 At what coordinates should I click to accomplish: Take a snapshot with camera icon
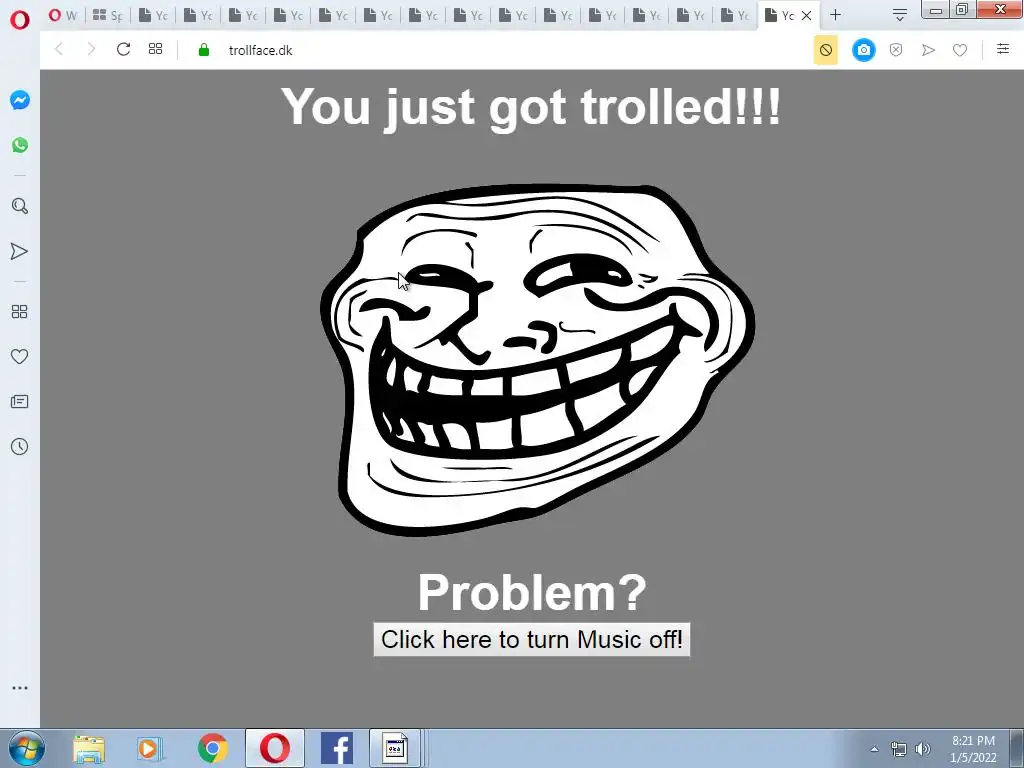pyautogui.click(x=863, y=50)
